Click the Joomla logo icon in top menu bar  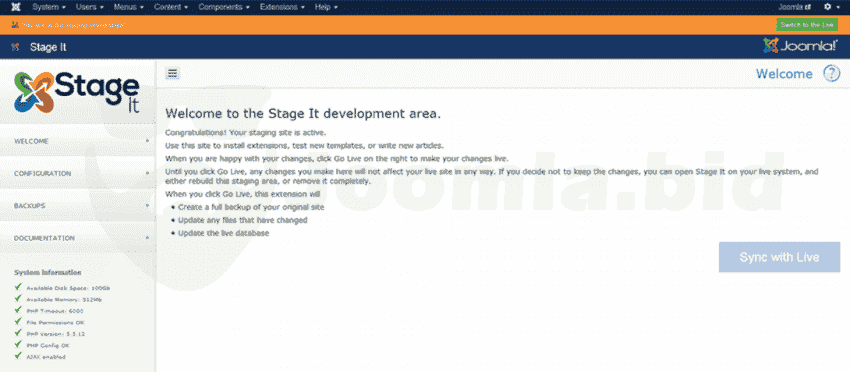(16, 7)
